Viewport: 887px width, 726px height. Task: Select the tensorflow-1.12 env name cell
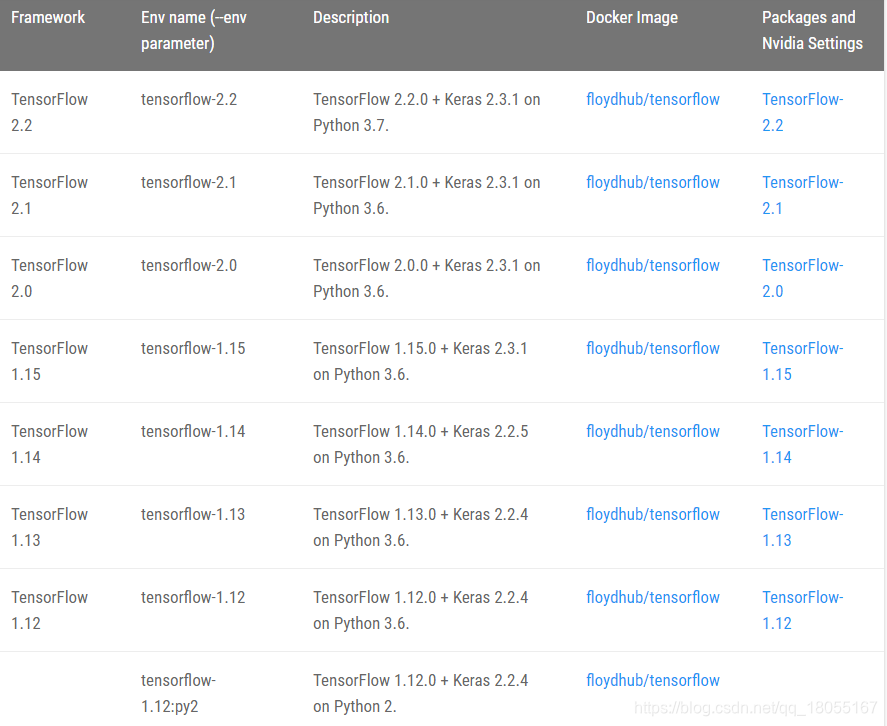[193, 598]
